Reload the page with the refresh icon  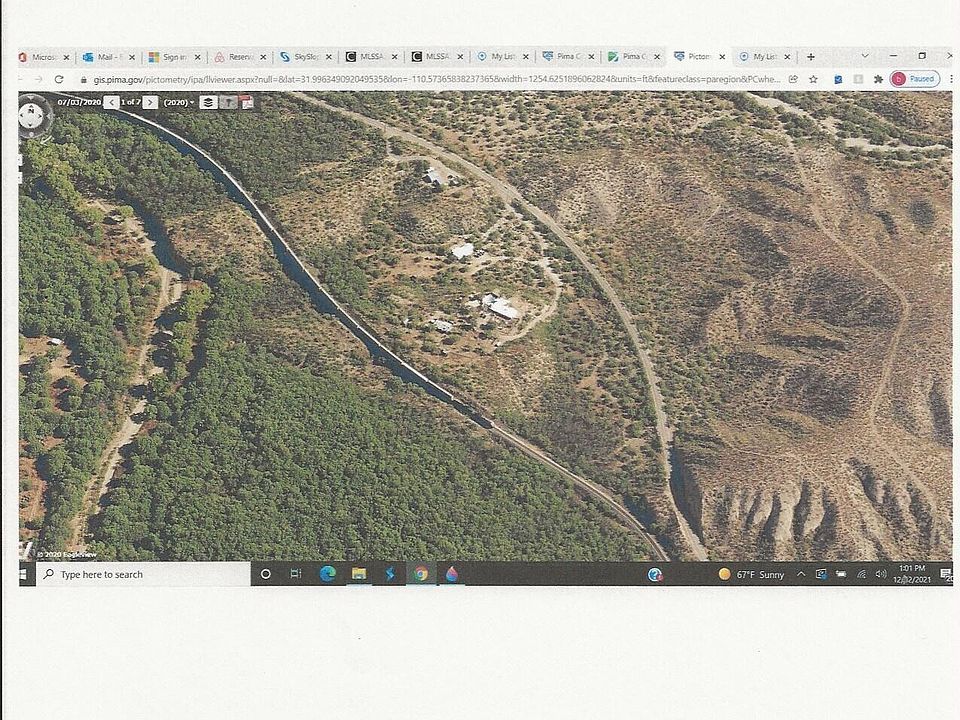(59, 79)
